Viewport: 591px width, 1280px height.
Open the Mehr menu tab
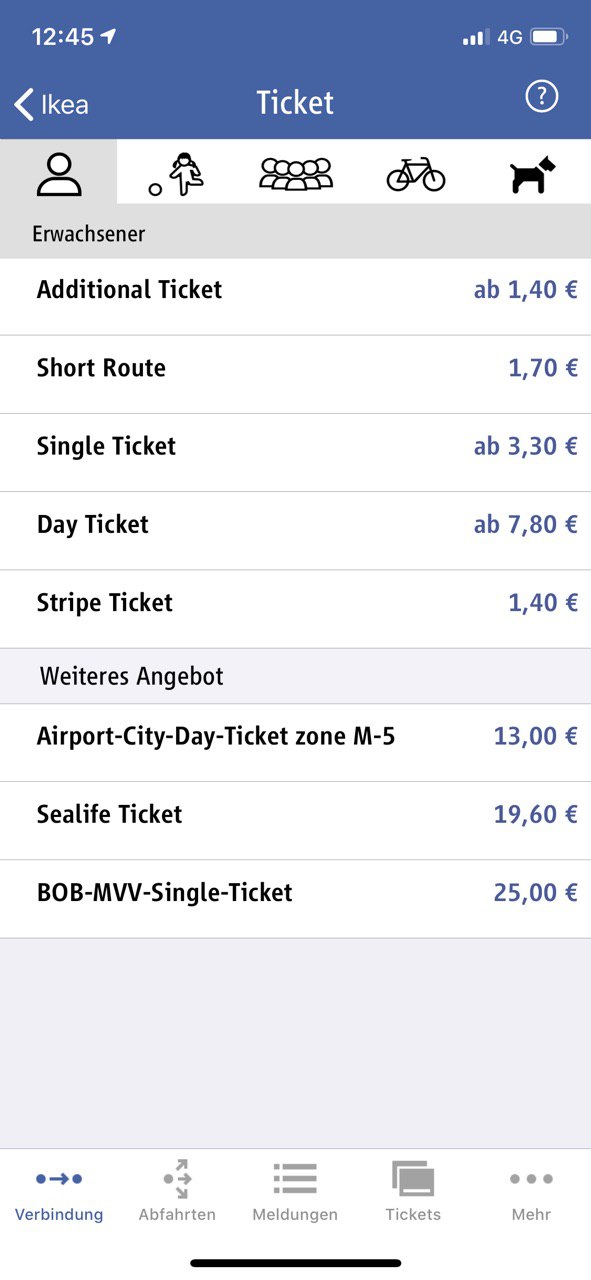(x=531, y=1195)
